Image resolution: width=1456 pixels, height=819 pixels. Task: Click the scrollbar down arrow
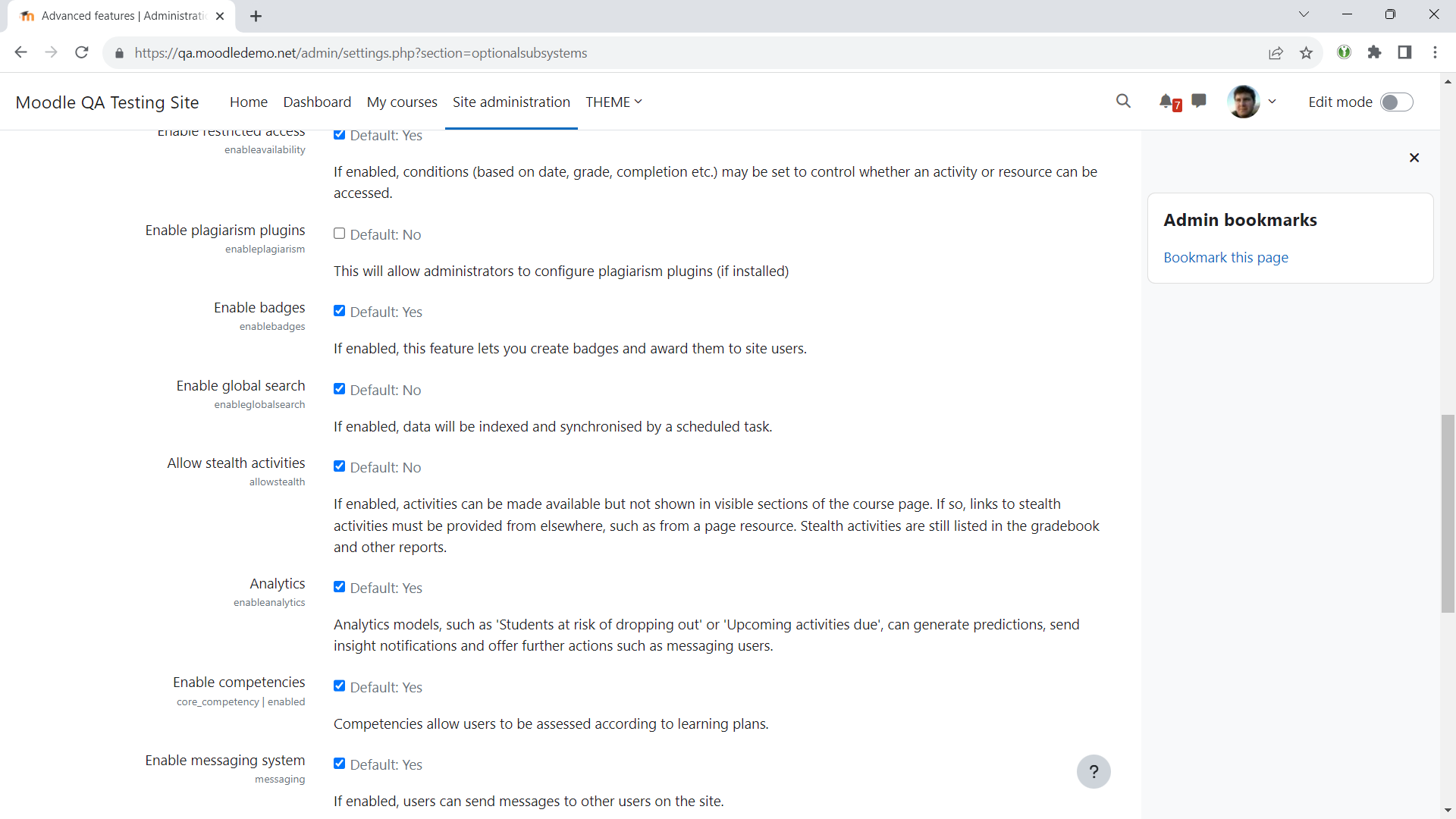click(x=1448, y=811)
